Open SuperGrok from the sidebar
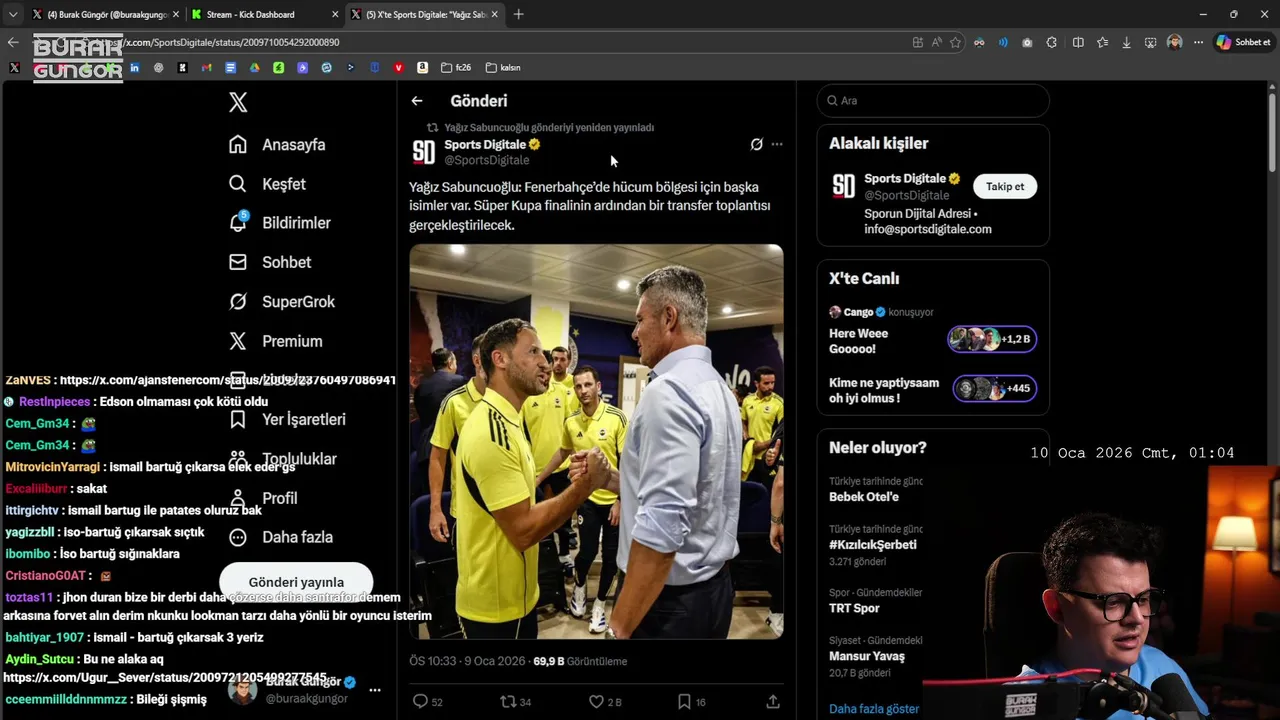 click(x=282, y=302)
